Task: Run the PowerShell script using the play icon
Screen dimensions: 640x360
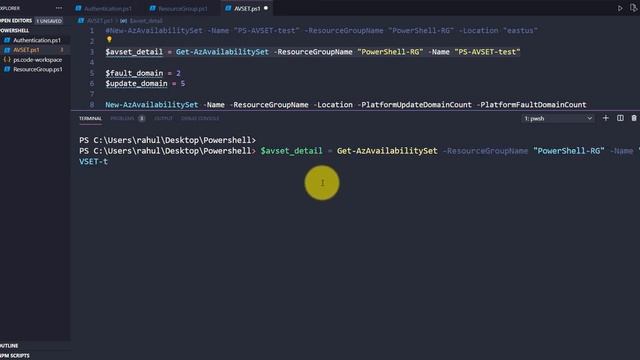Action: click(x=620, y=8)
